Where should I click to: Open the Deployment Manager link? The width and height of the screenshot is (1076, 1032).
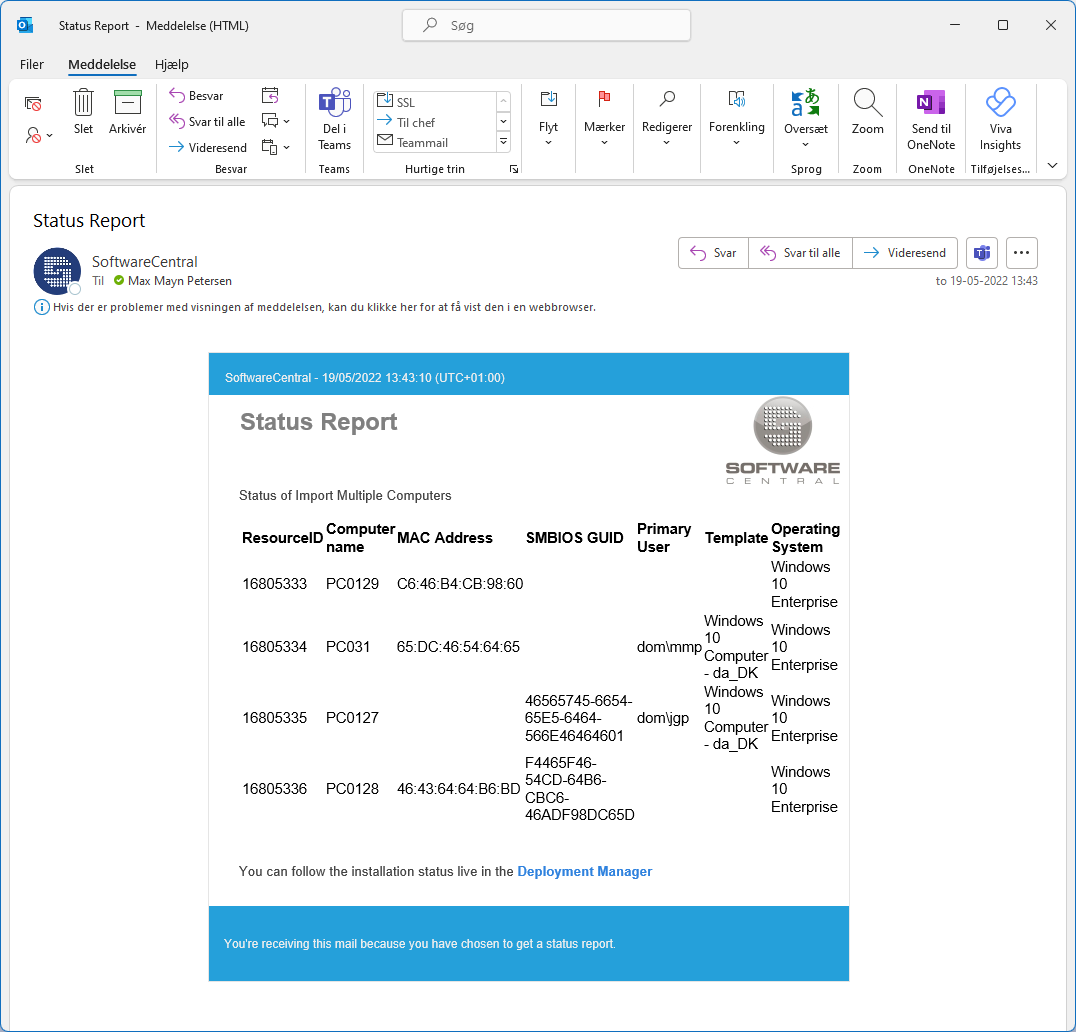pyautogui.click(x=584, y=872)
